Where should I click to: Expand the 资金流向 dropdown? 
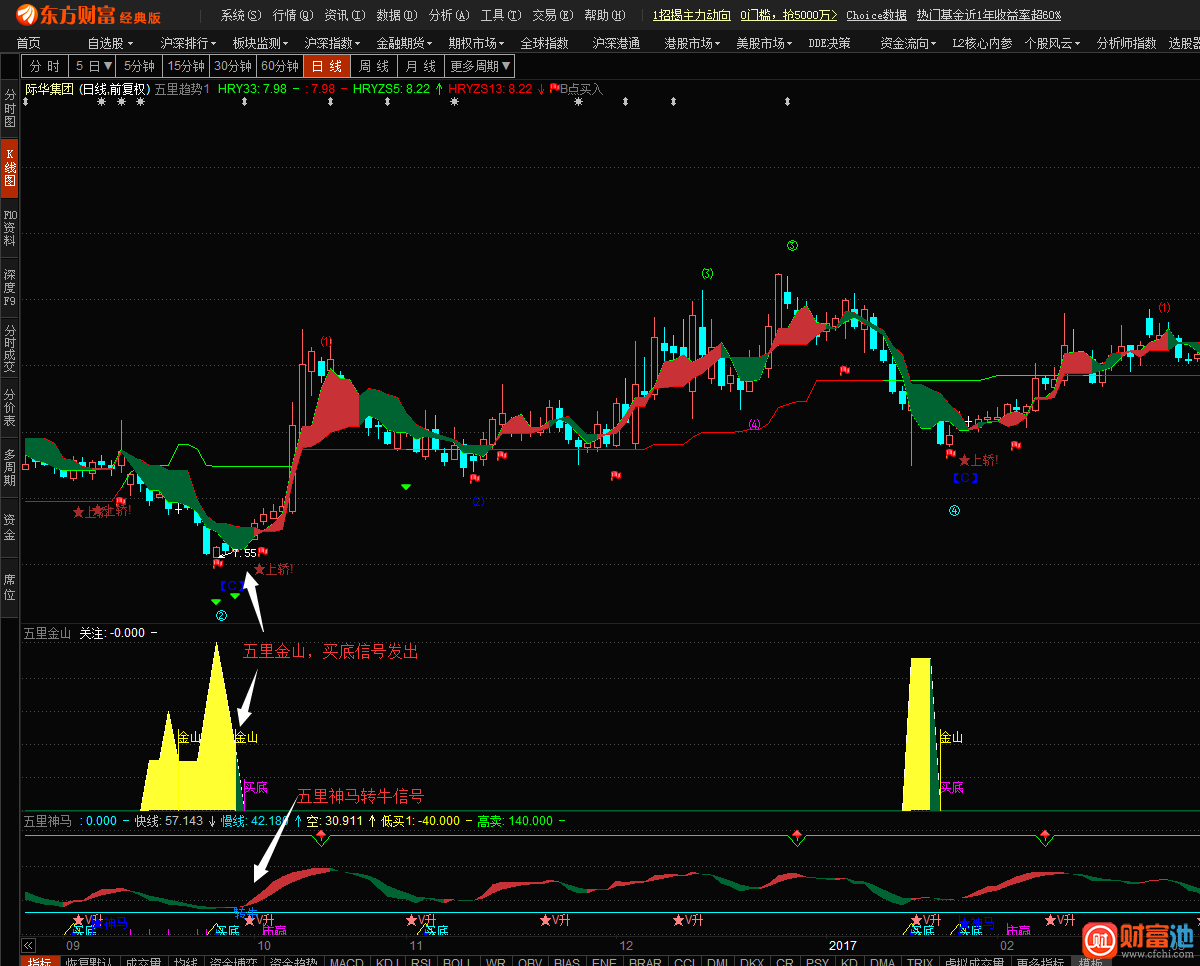pyautogui.click(x=909, y=43)
